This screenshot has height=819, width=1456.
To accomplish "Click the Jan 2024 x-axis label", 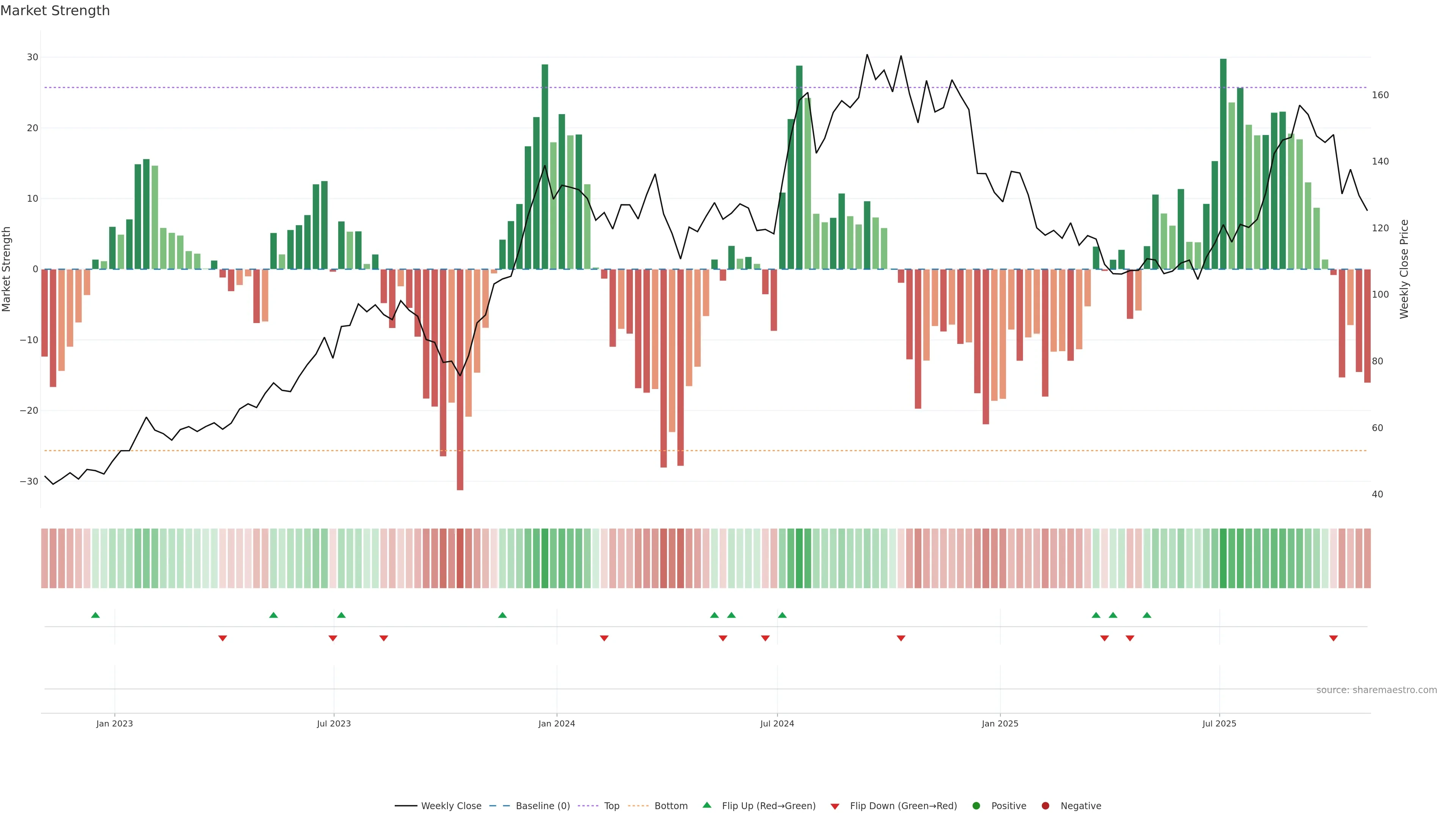I will coord(556,723).
